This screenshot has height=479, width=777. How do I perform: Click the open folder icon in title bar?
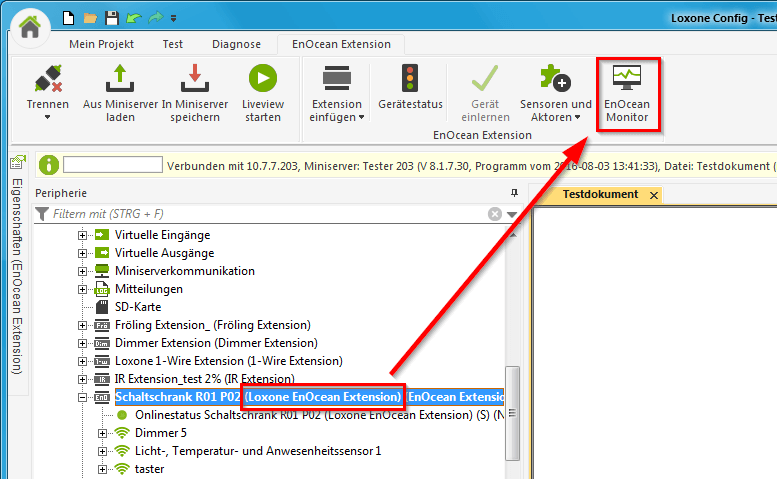(91, 17)
